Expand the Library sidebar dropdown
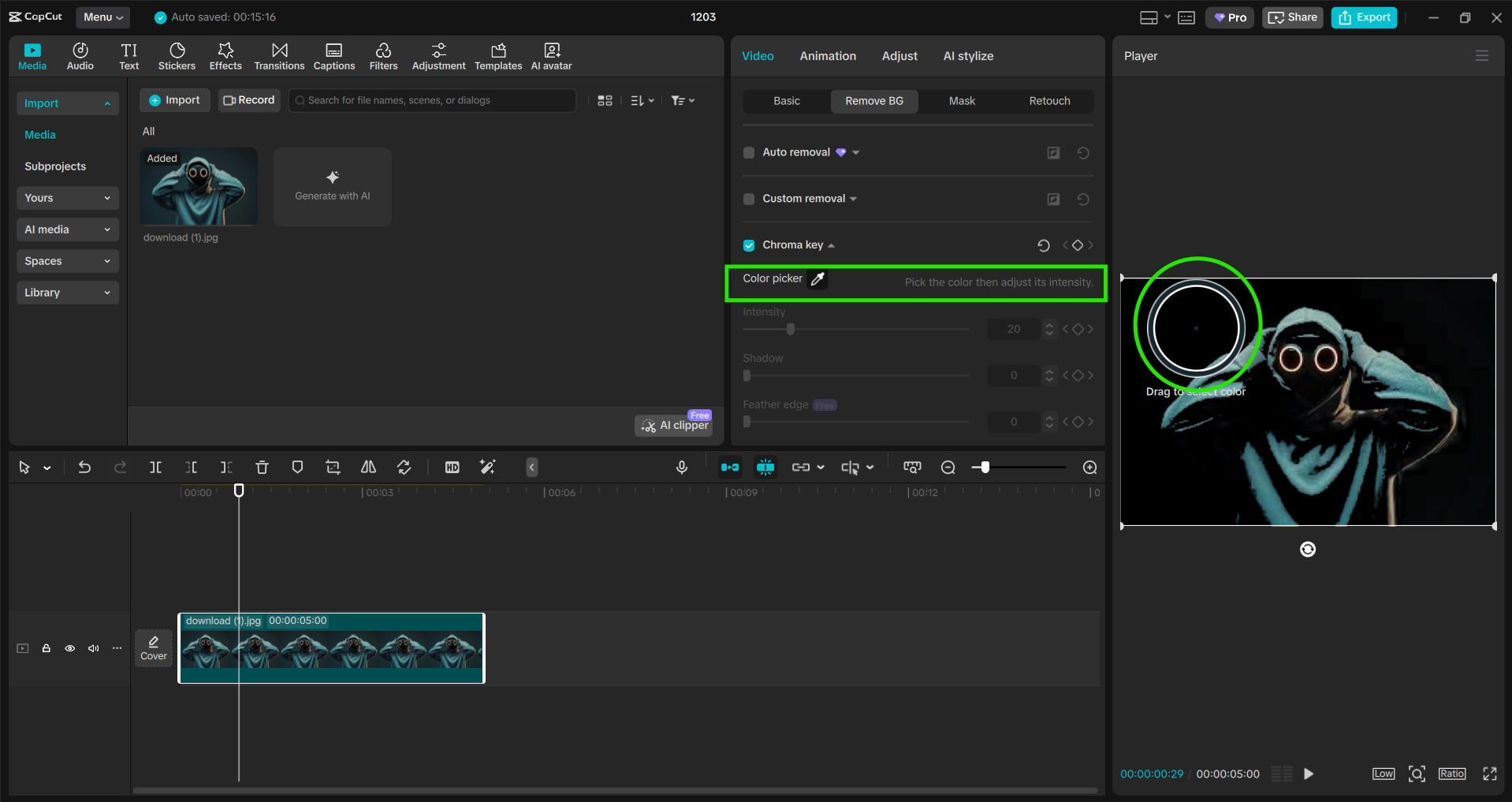This screenshot has width=1512, height=802. 67,293
